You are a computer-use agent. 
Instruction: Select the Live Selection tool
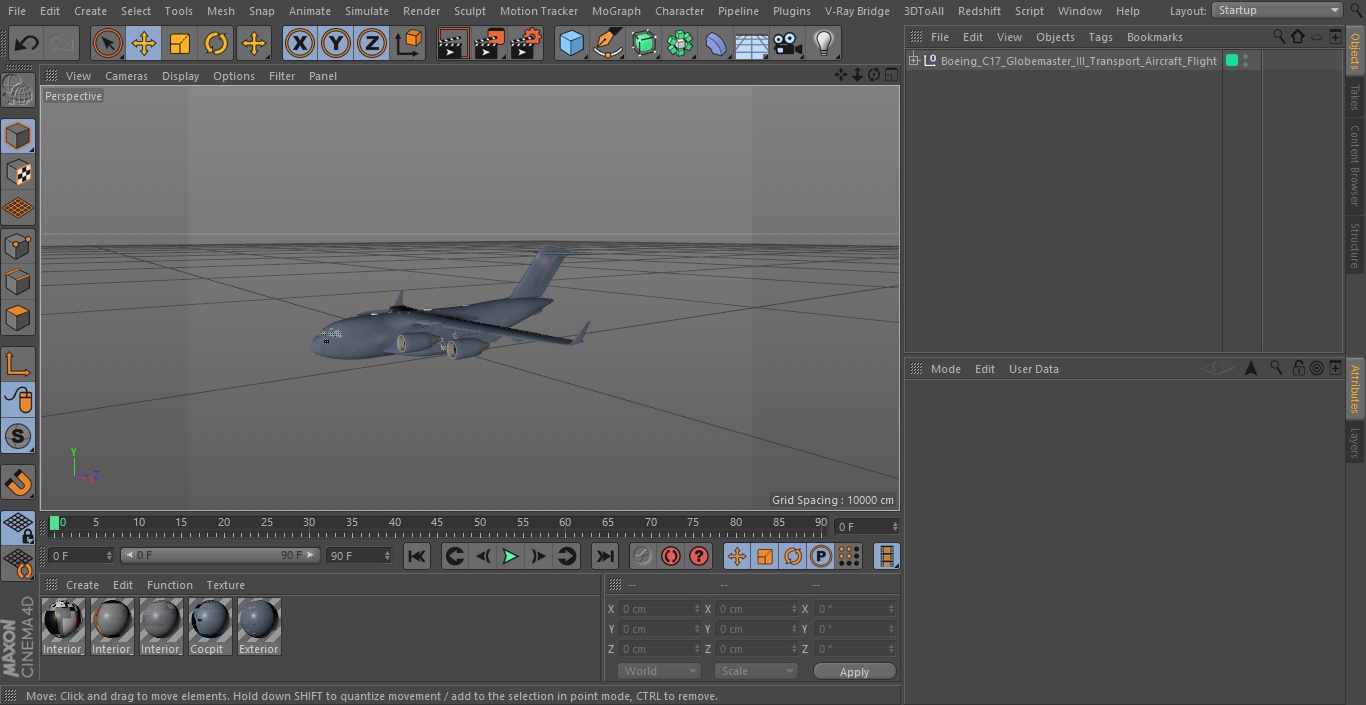[x=107, y=43]
